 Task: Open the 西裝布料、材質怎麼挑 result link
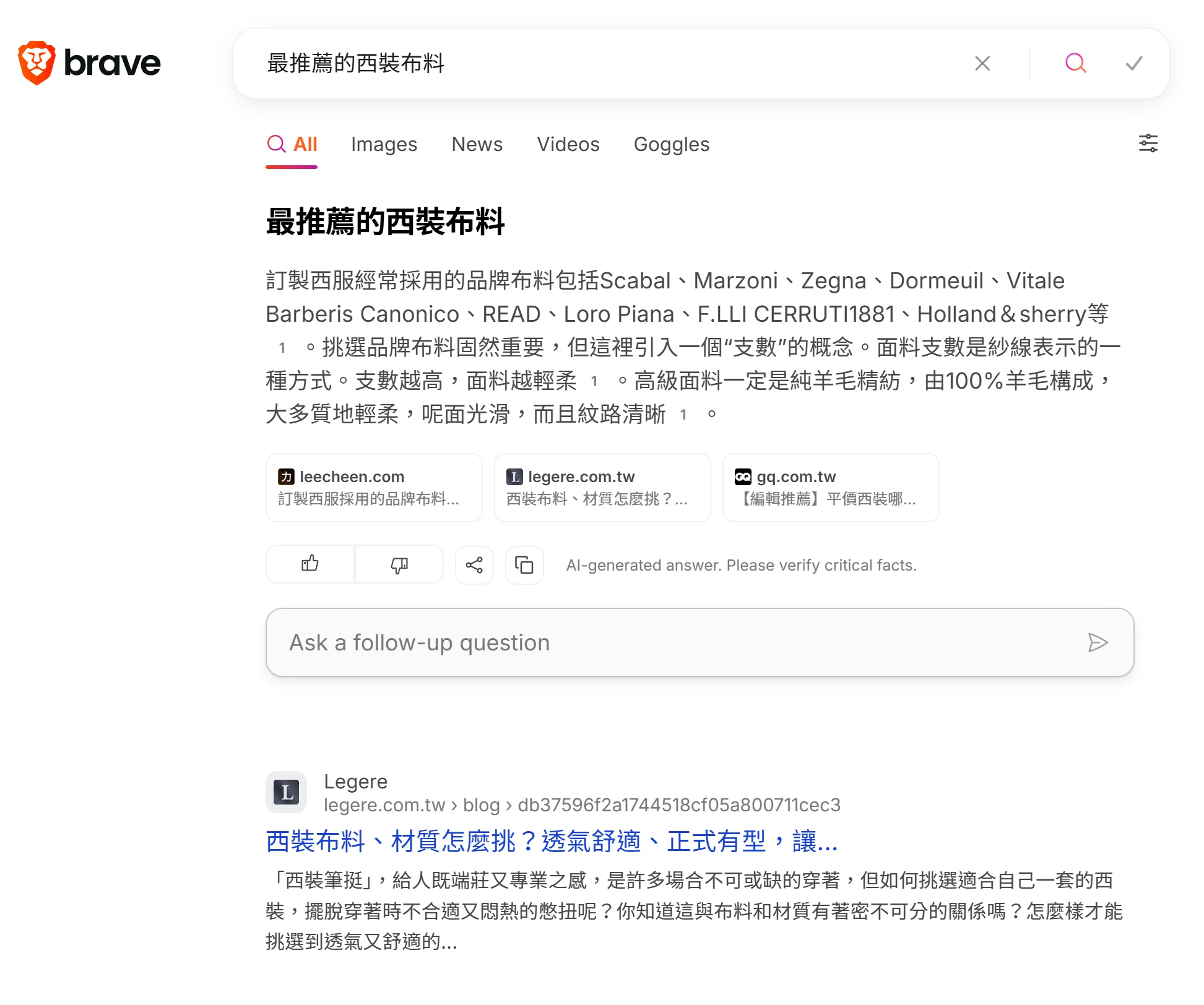551,840
